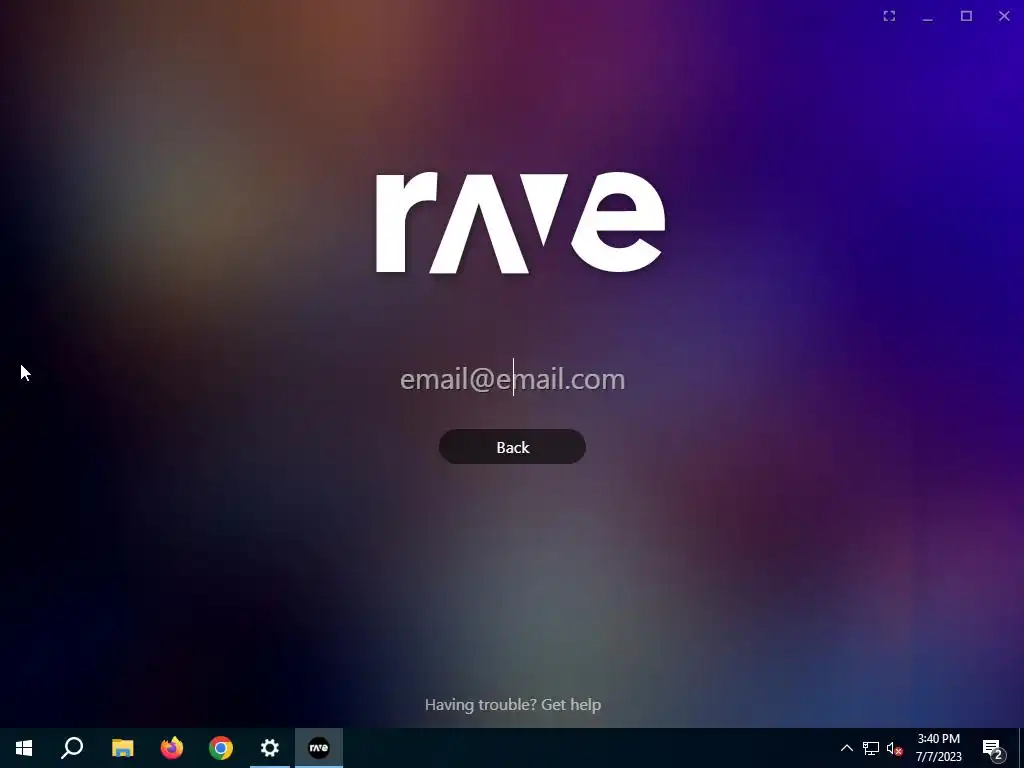Open the muted volume tray icon
The width and height of the screenshot is (1024, 768).
(895, 748)
